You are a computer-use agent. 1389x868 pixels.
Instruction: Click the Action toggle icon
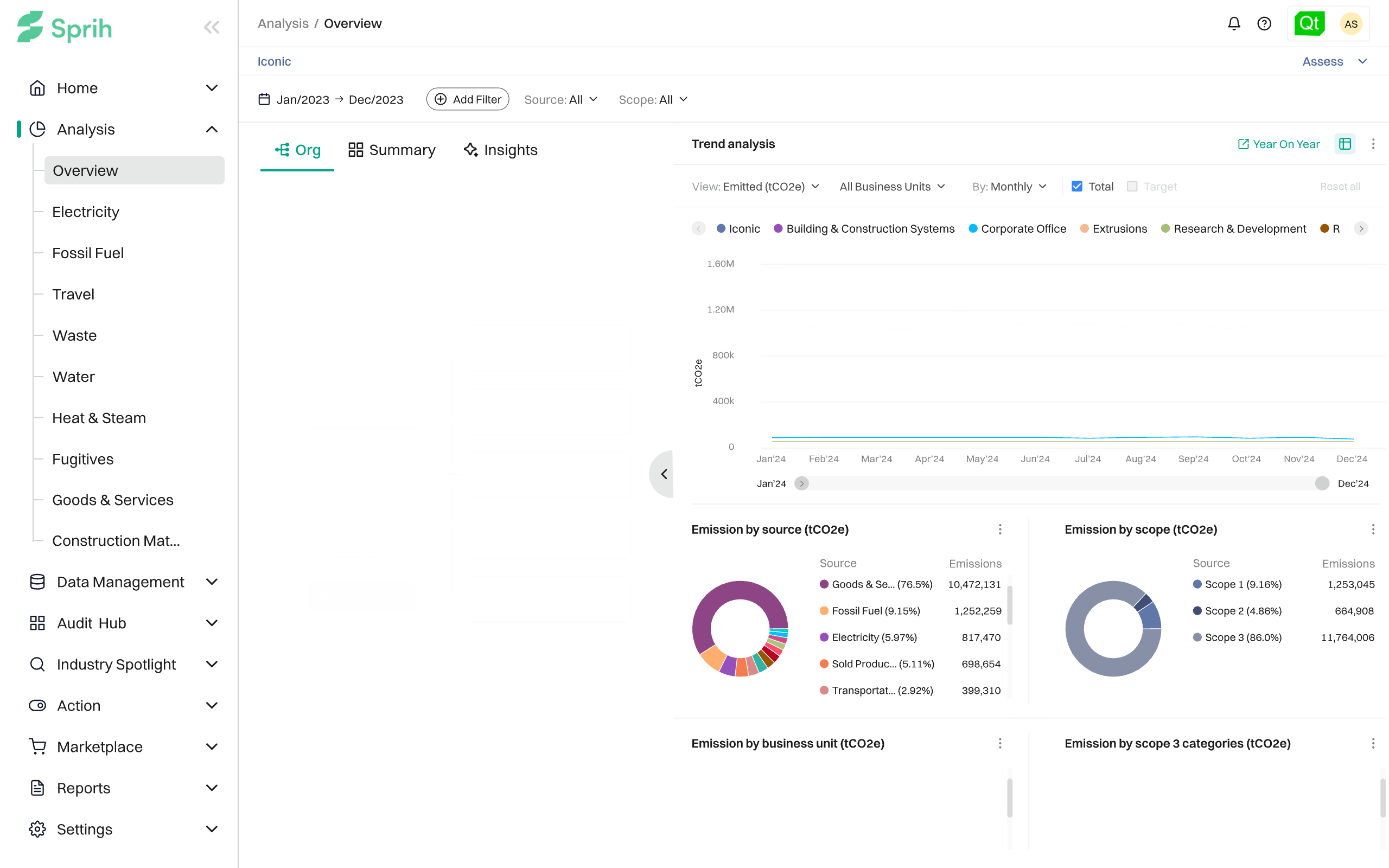[37, 706]
